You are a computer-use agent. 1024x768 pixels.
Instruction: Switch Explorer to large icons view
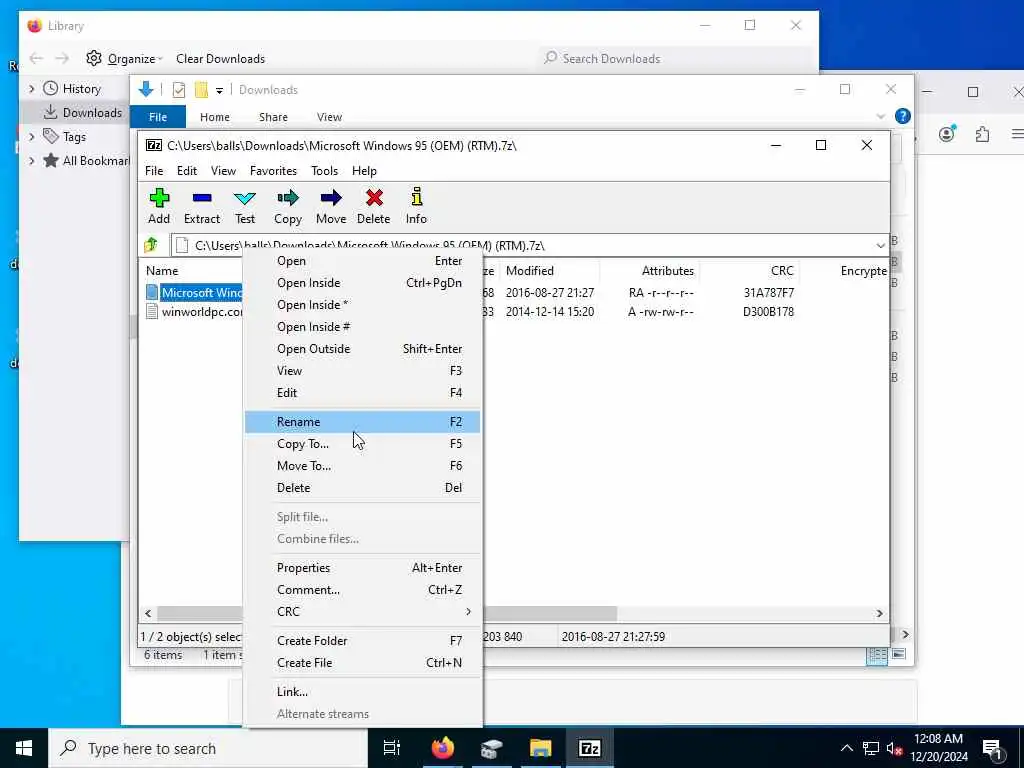899,654
